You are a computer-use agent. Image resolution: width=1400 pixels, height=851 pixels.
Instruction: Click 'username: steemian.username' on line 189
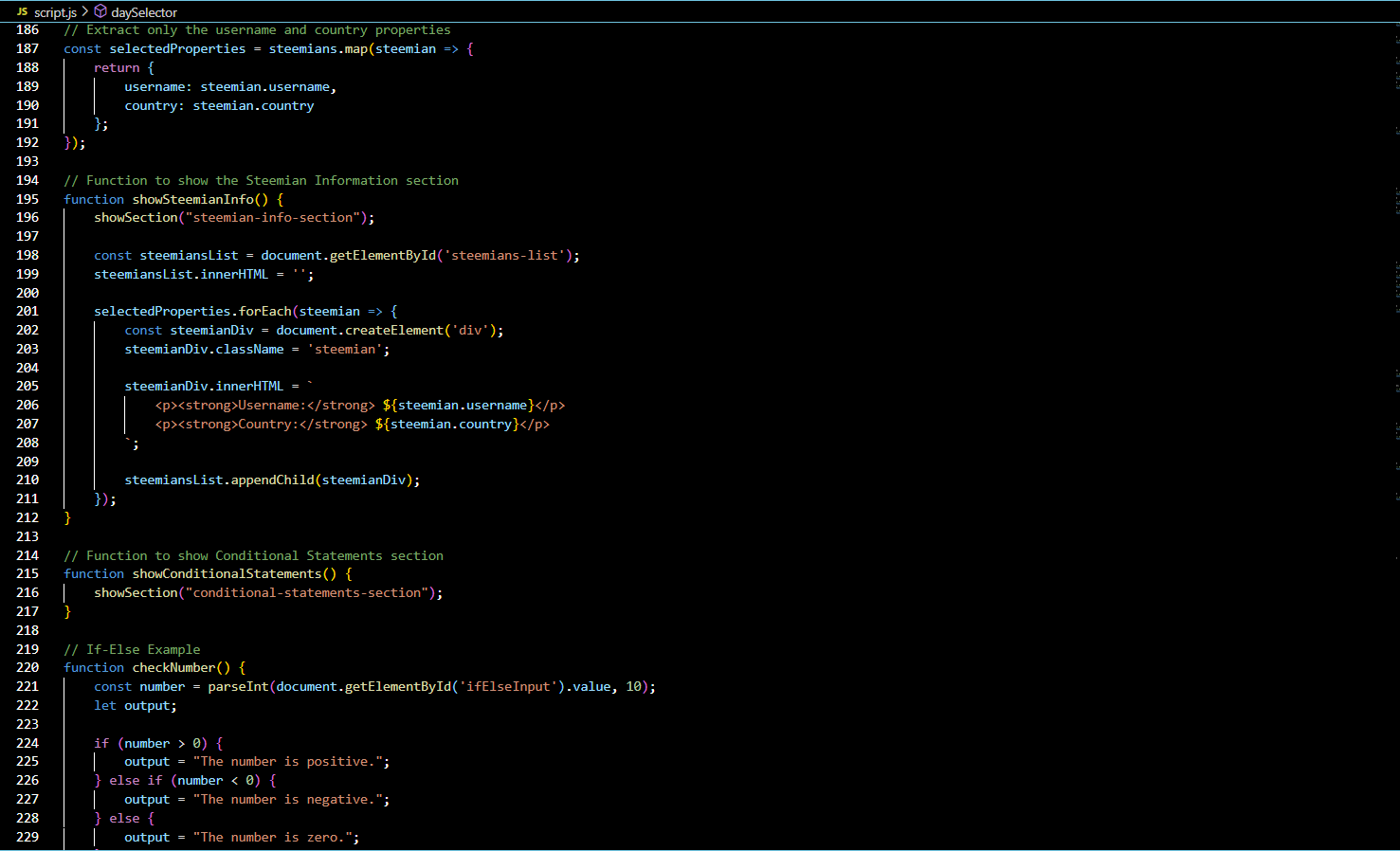[x=227, y=86]
